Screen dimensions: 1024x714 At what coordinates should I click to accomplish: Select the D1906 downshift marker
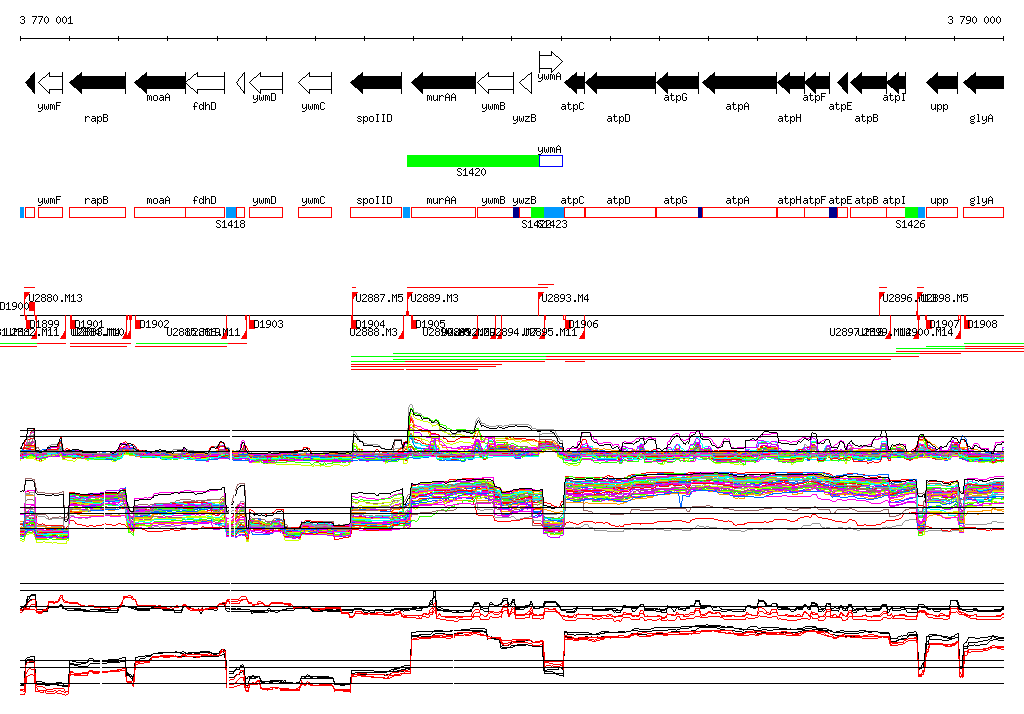click(x=583, y=324)
